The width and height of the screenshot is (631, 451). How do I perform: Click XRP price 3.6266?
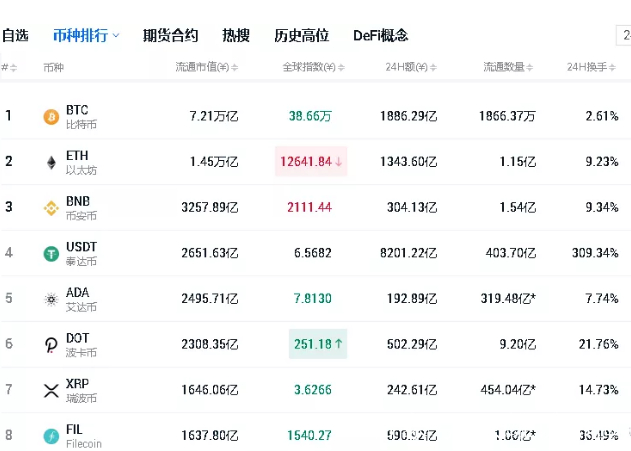[313, 390]
